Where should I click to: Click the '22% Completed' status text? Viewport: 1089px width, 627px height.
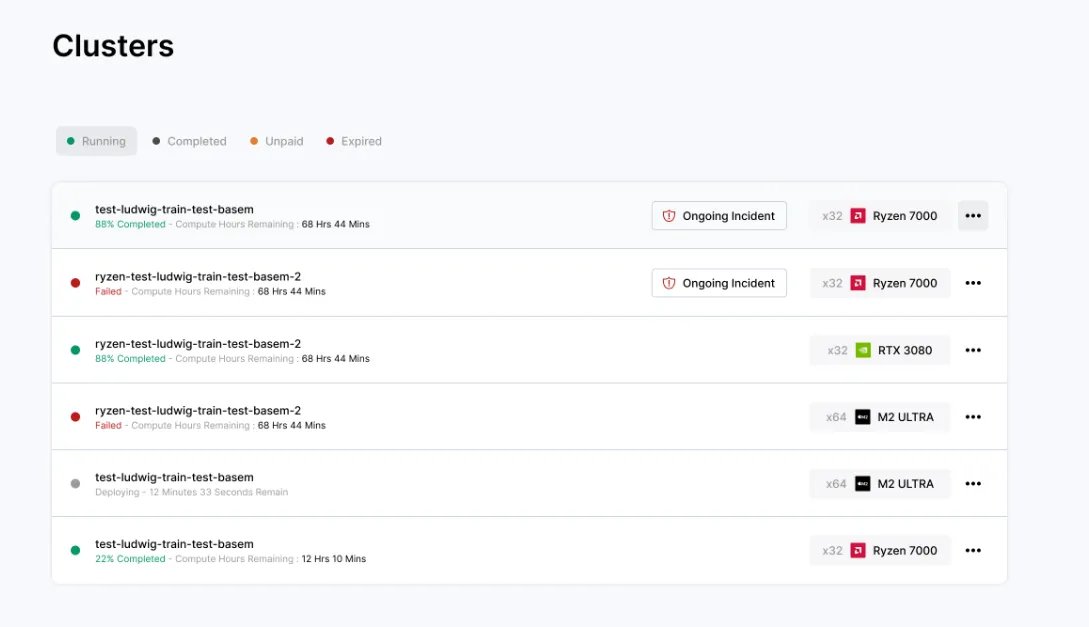131,559
